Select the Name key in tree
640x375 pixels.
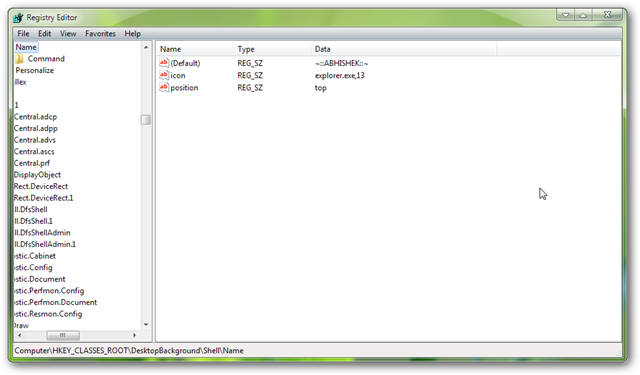pyautogui.click(x=26, y=47)
